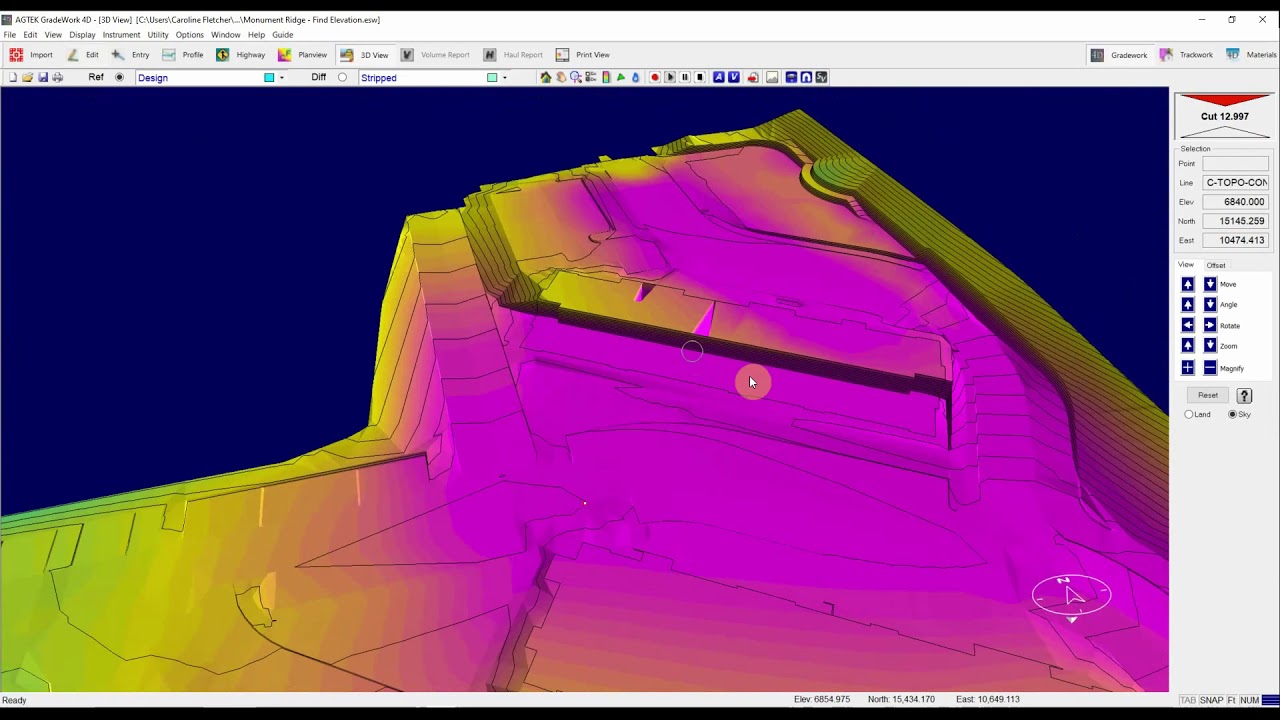This screenshot has height=720, width=1280.
Task: Click the new file icon
Action: click(x=13, y=77)
